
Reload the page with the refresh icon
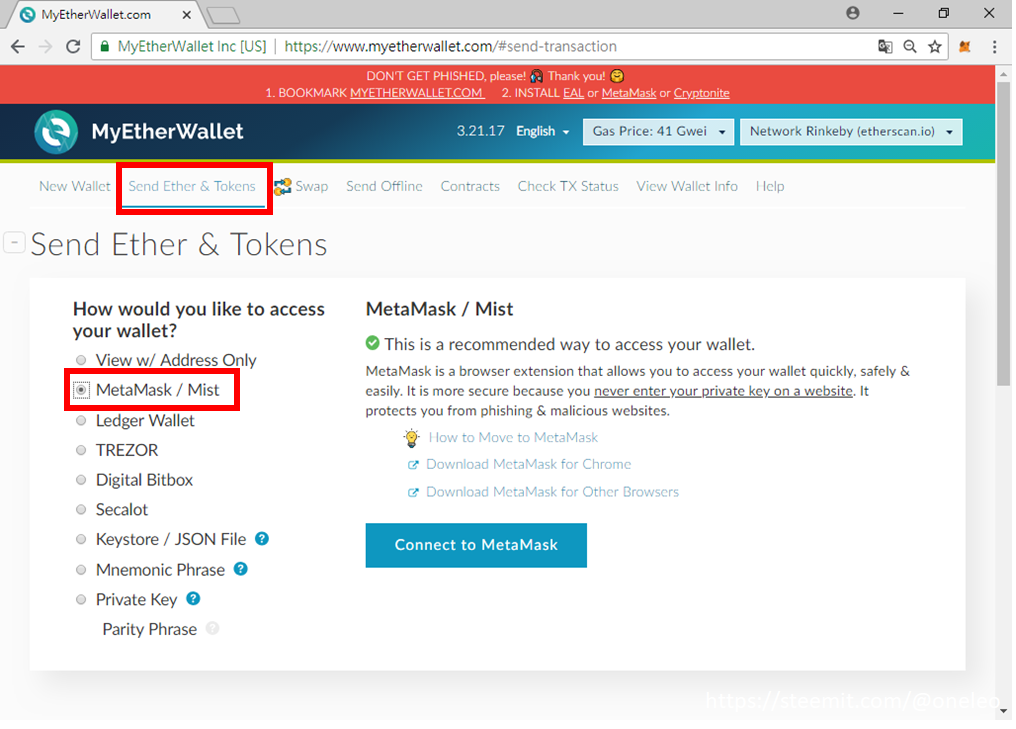(73, 47)
